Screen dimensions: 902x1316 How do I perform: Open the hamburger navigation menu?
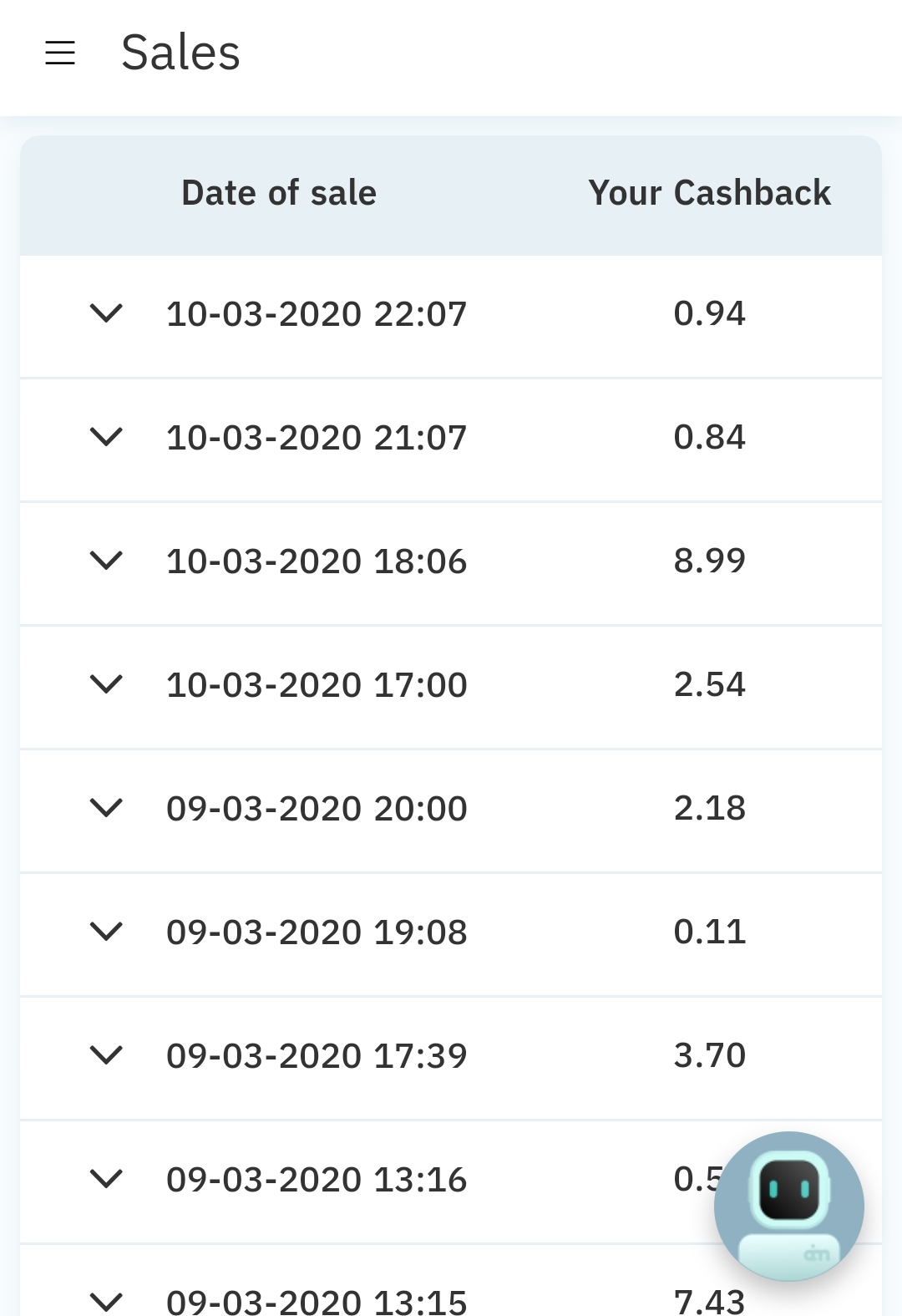pos(60,53)
